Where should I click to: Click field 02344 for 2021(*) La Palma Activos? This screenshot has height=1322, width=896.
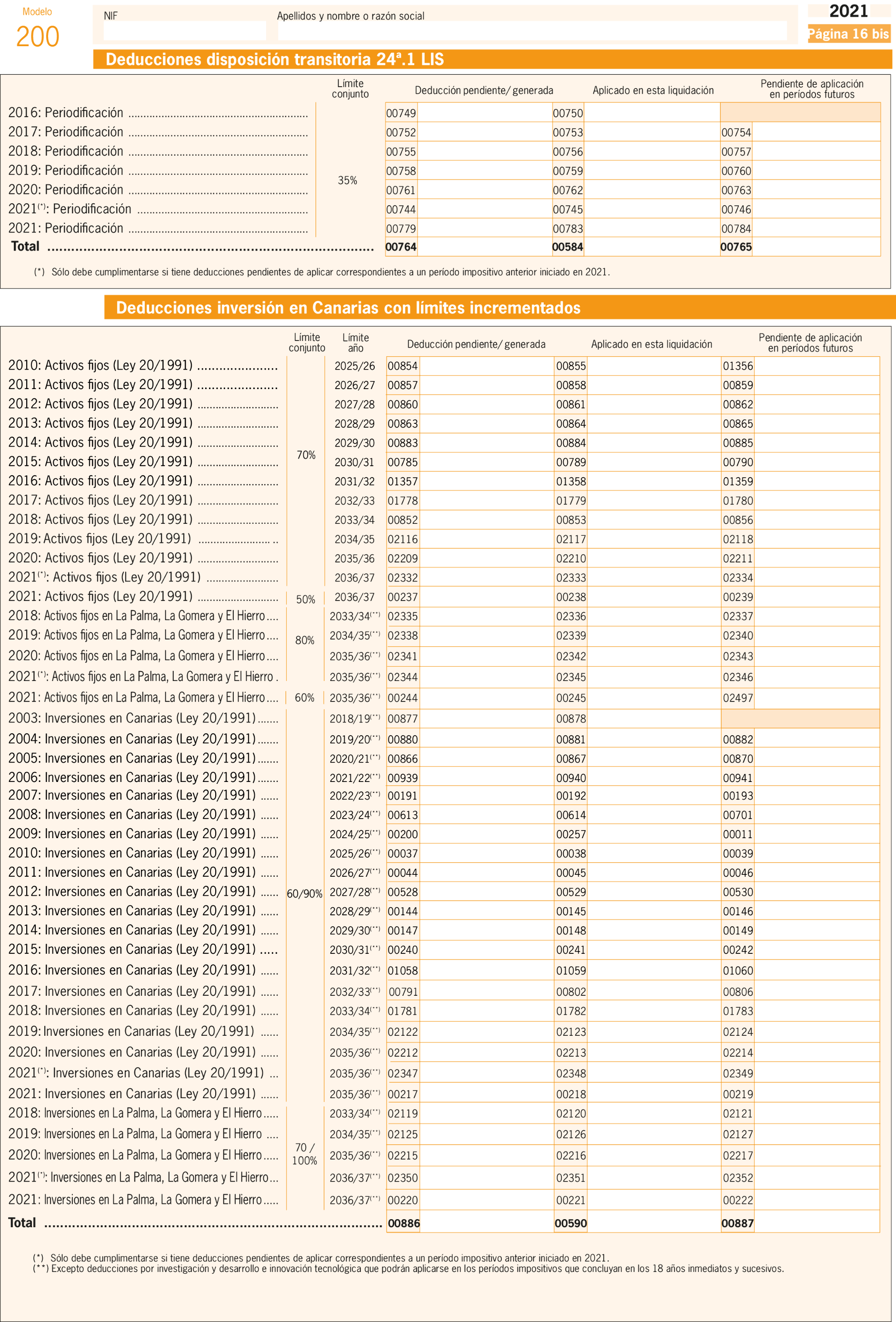(x=486, y=677)
